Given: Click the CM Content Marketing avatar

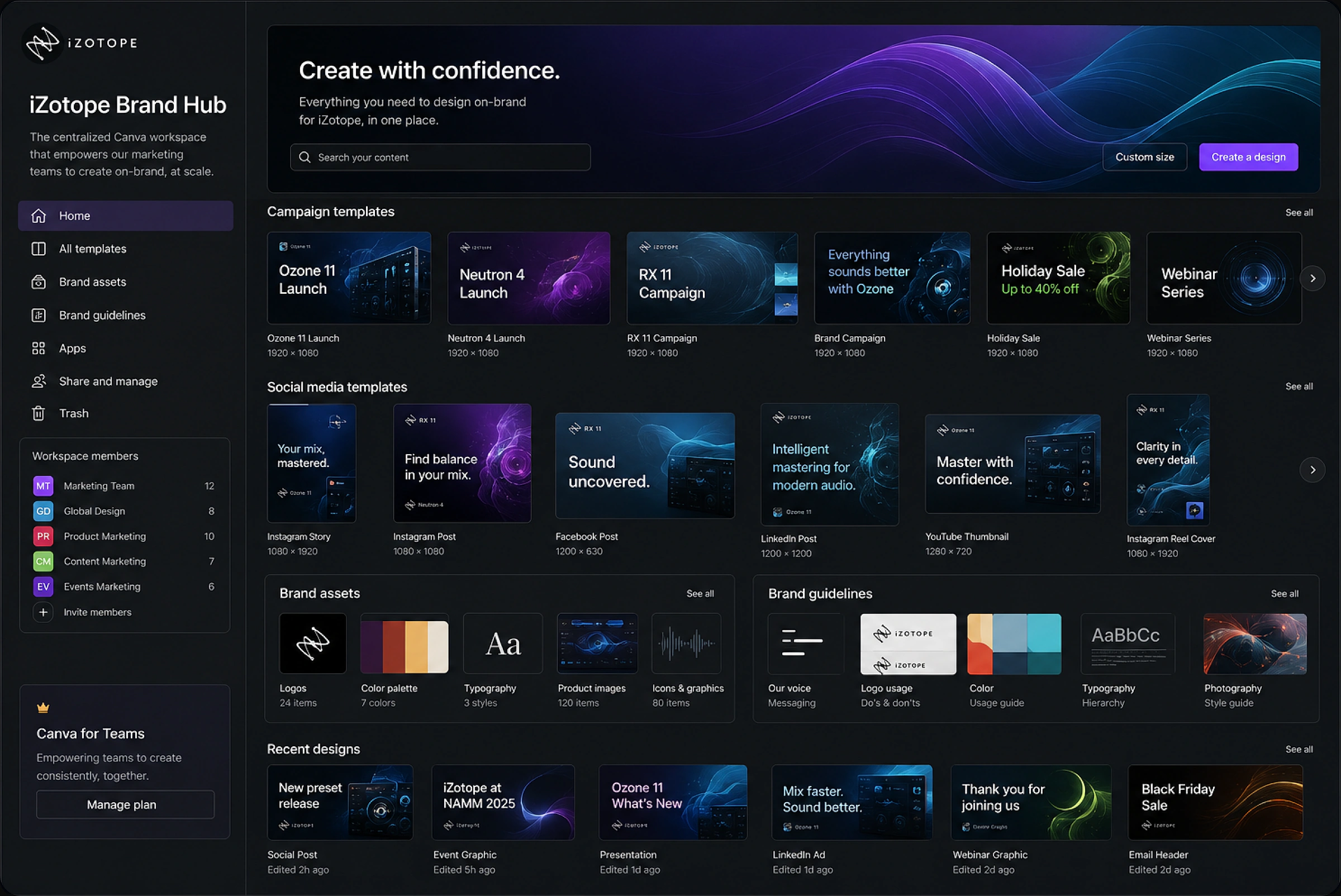Looking at the screenshot, I should [44, 561].
